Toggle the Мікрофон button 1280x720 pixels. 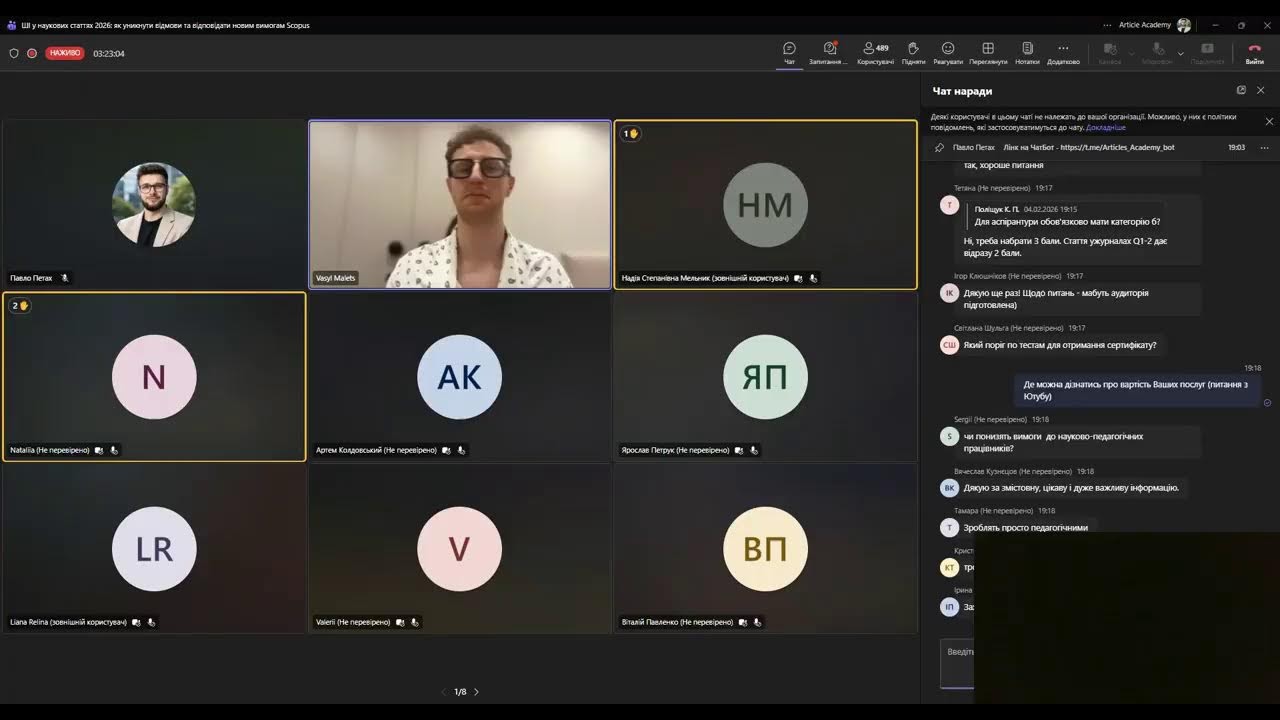click(x=1157, y=53)
